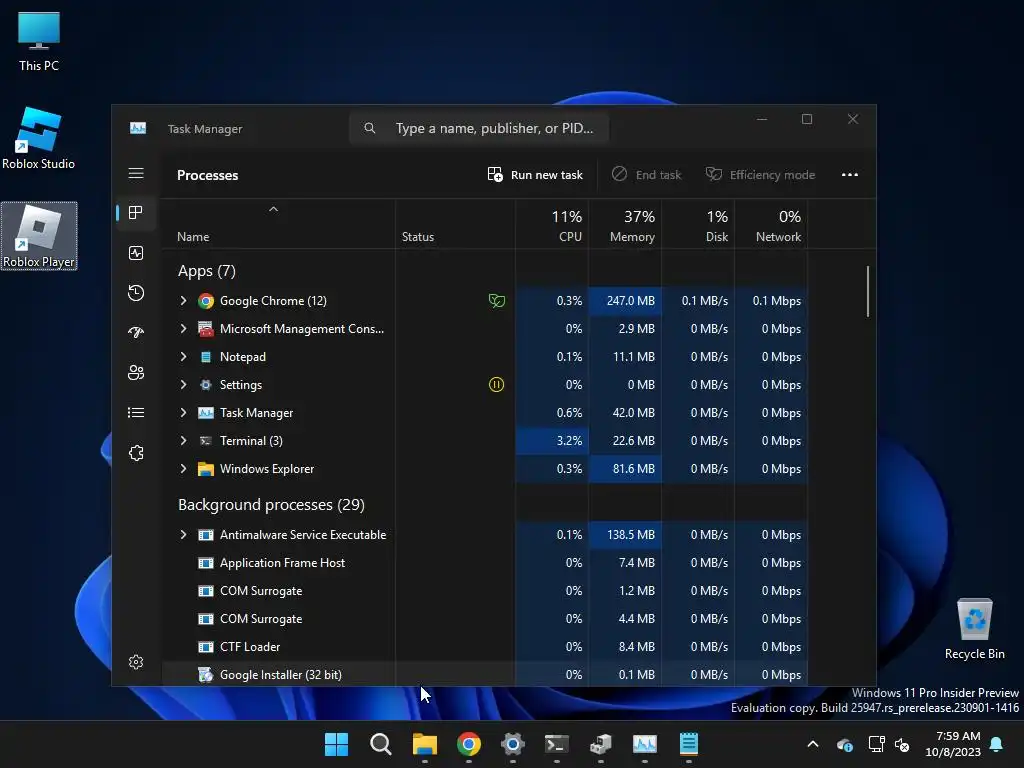Click the Task Manager title bar app icon
Screen dimensions: 1024x768
pyautogui.click(x=138, y=128)
